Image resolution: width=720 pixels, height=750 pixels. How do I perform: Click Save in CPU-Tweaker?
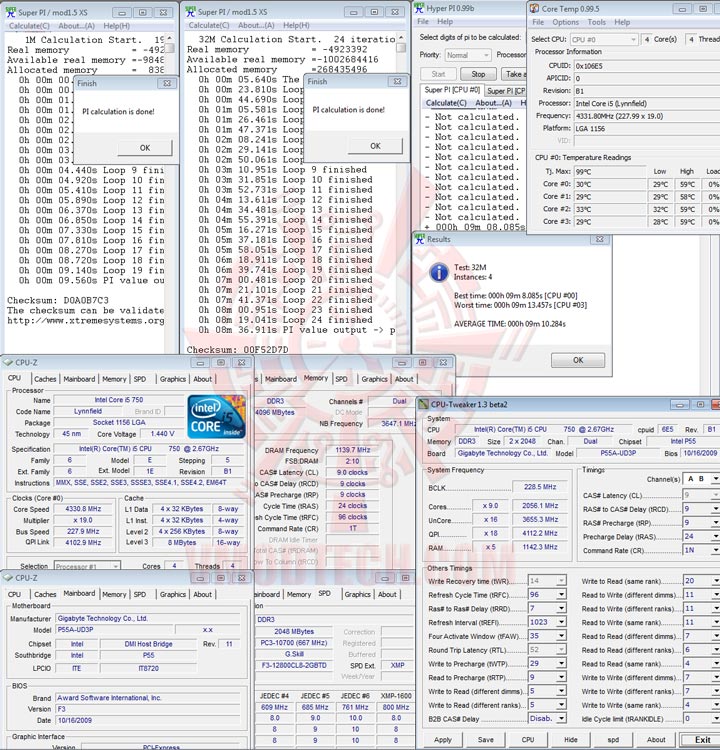[486, 739]
